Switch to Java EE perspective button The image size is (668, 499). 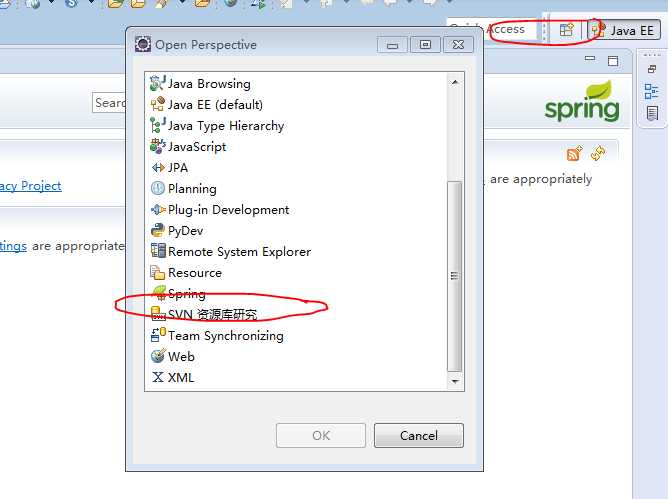(625, 31)
